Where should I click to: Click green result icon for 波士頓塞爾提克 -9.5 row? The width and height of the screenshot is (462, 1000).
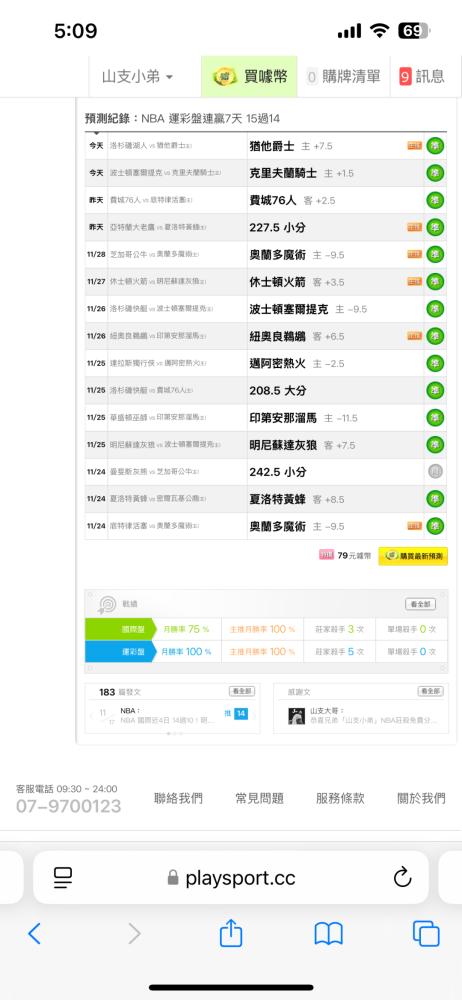(x=435, y=309)
